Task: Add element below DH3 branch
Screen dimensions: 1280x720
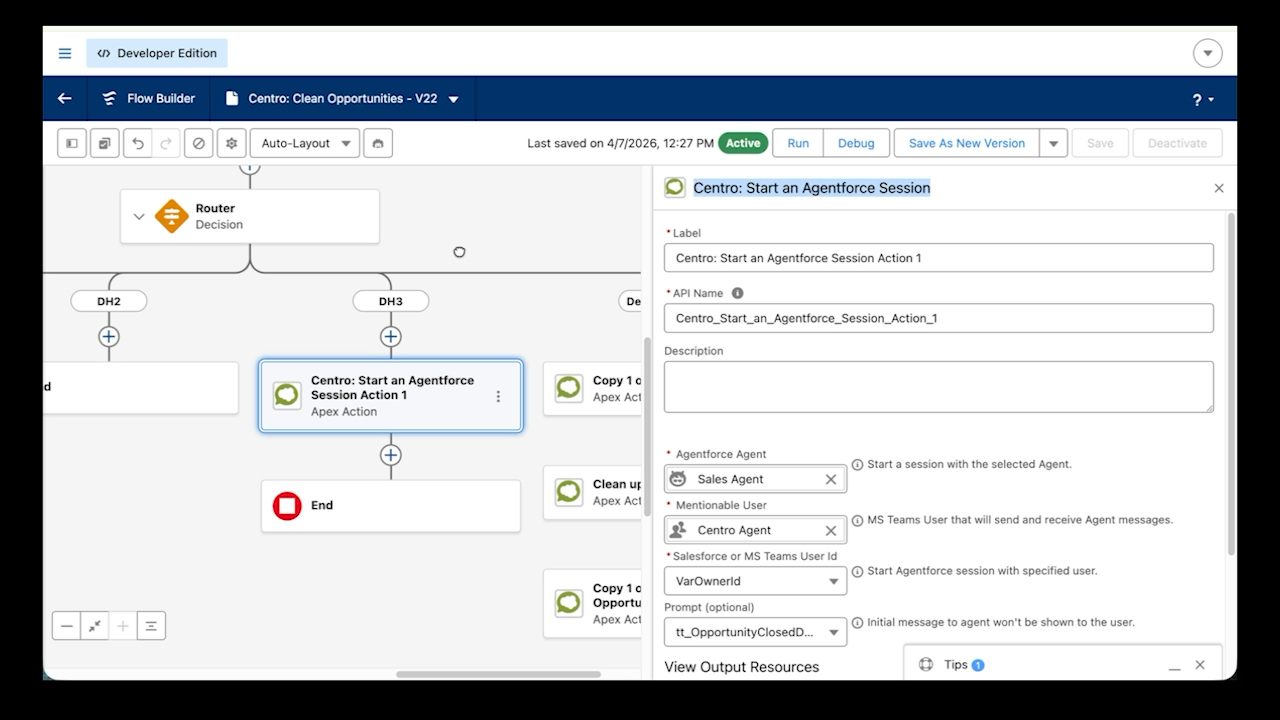Action: tap(391, 337)
